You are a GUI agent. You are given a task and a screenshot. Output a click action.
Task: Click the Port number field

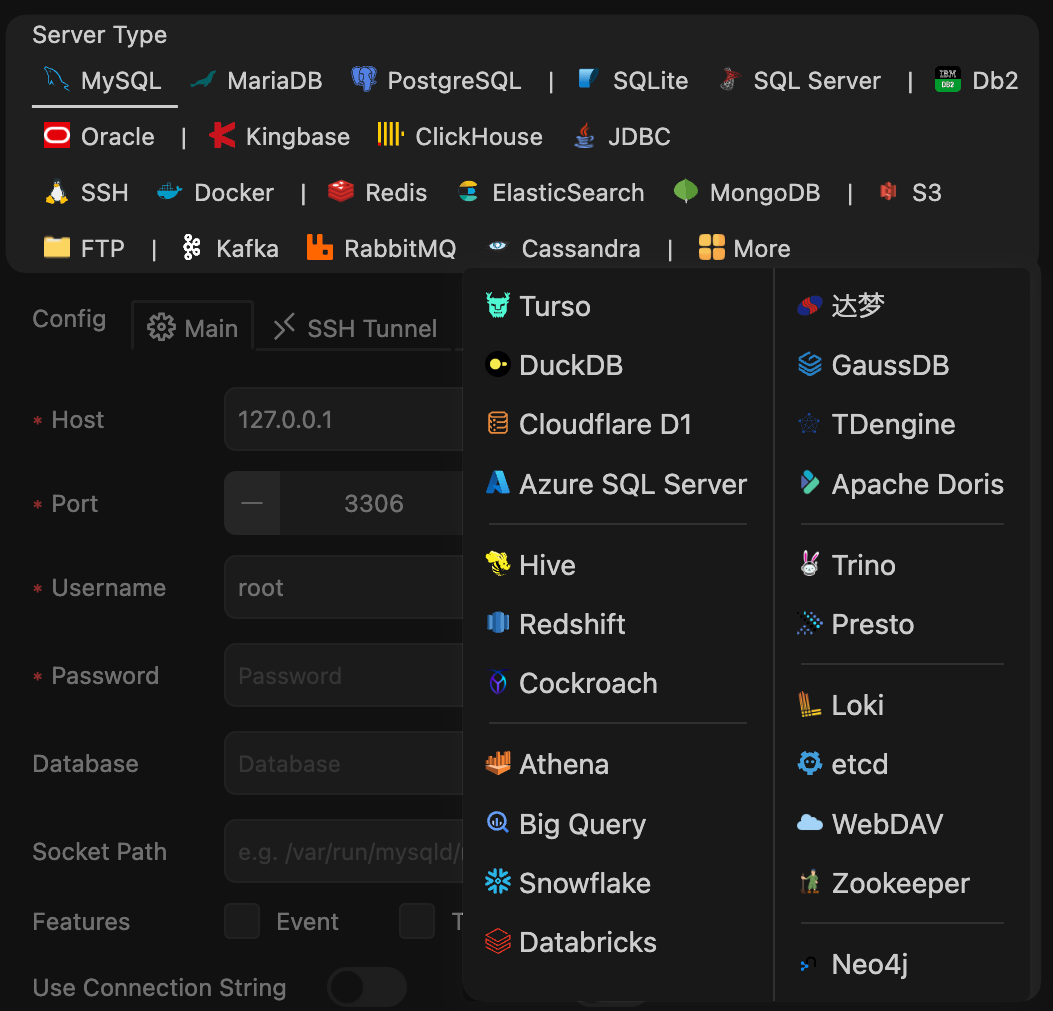(372, 503)
